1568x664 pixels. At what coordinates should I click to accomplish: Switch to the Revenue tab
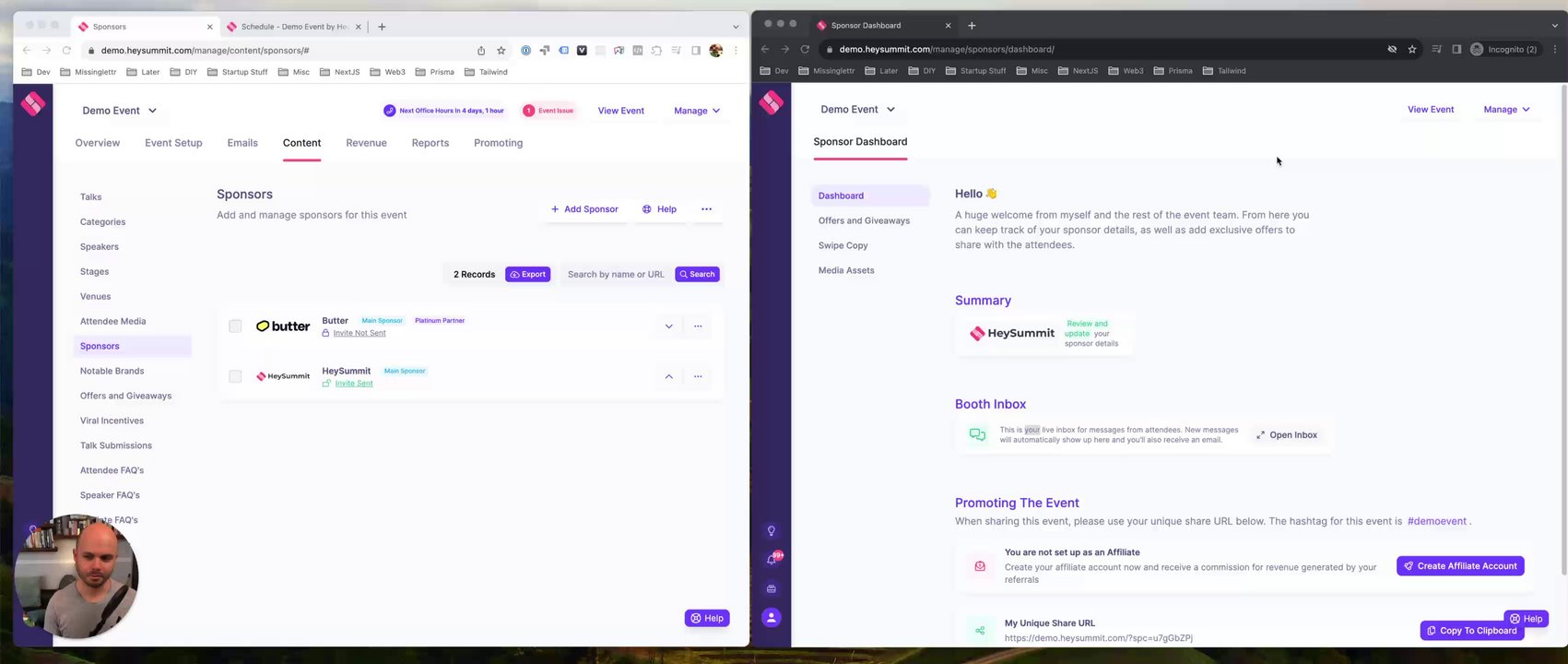366,143
